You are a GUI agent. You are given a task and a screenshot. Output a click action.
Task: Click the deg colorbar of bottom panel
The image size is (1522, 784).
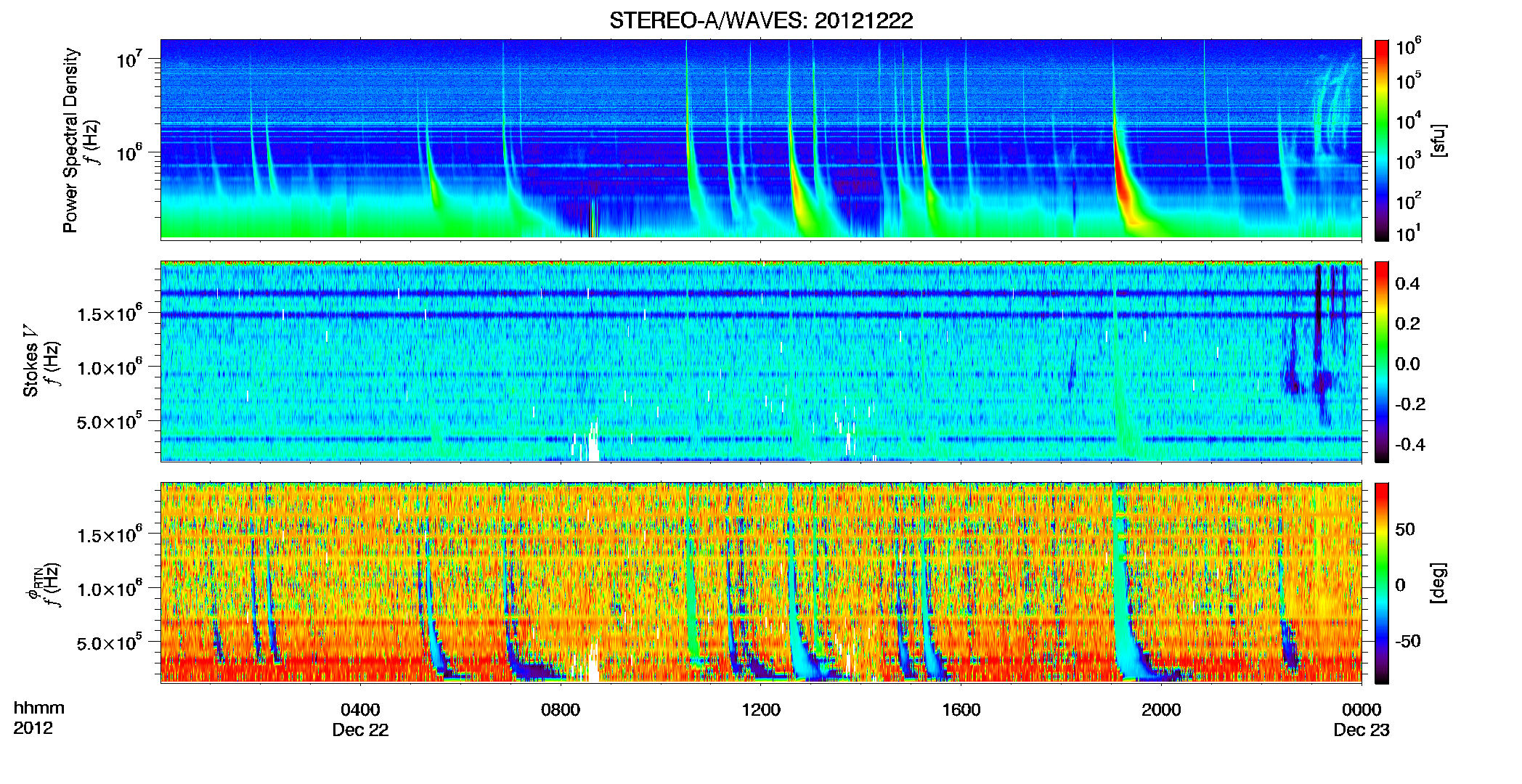1382,583
